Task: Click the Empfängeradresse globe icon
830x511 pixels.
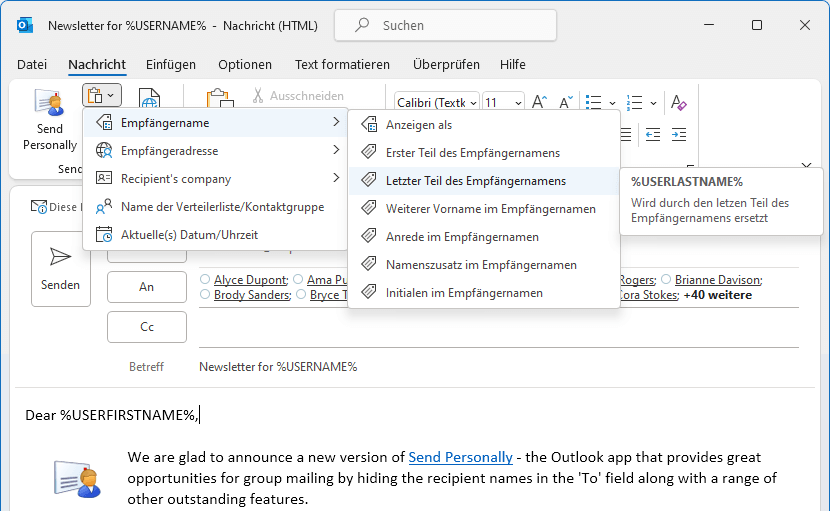Action: click(104, 151)
